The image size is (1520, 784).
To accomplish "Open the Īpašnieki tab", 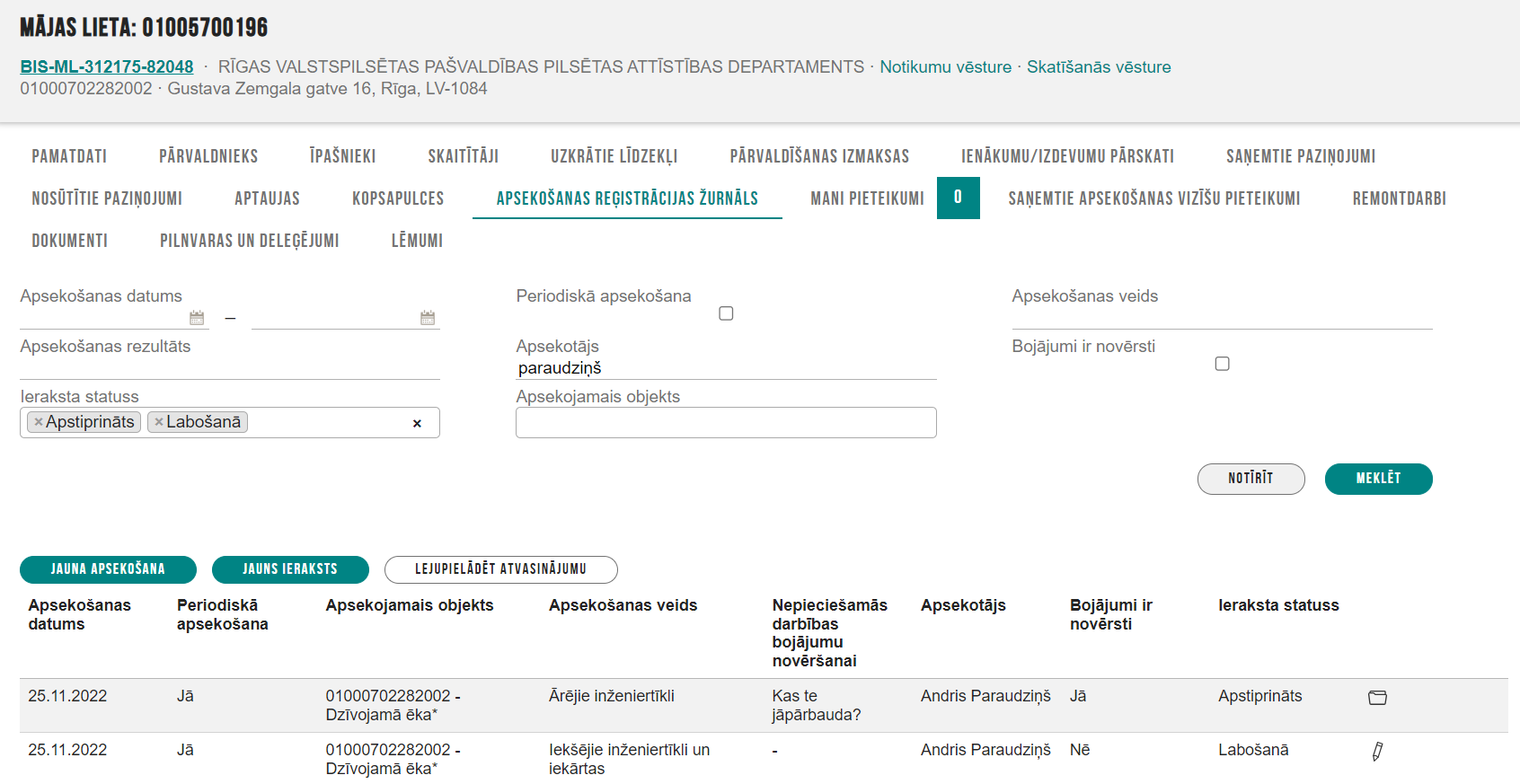I will [342, 156].
